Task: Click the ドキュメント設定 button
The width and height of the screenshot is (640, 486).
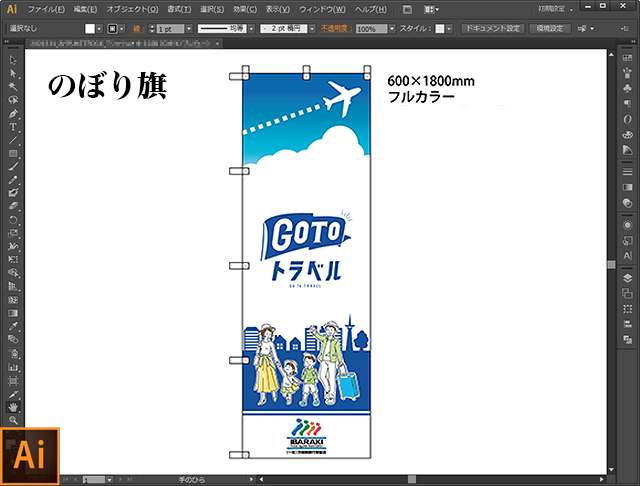Action: coord(493,29)
